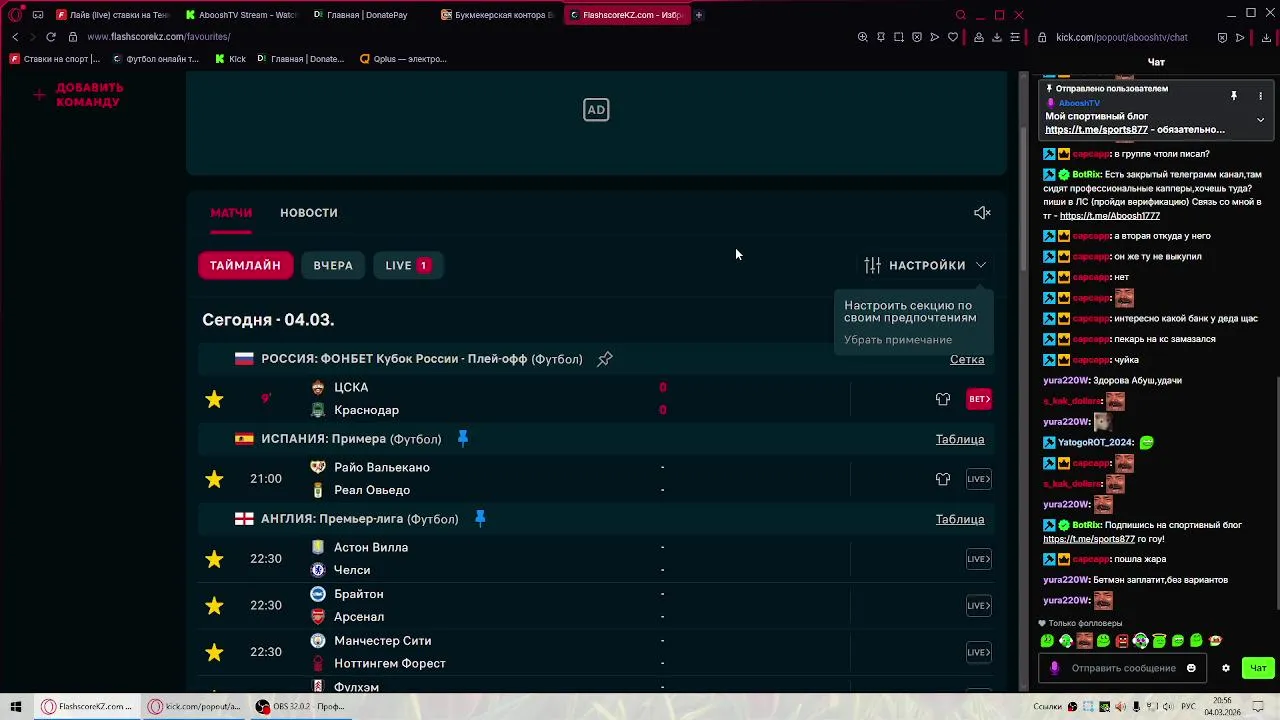Open LIVE badge for Manchester City match

(x=979, y=652)
